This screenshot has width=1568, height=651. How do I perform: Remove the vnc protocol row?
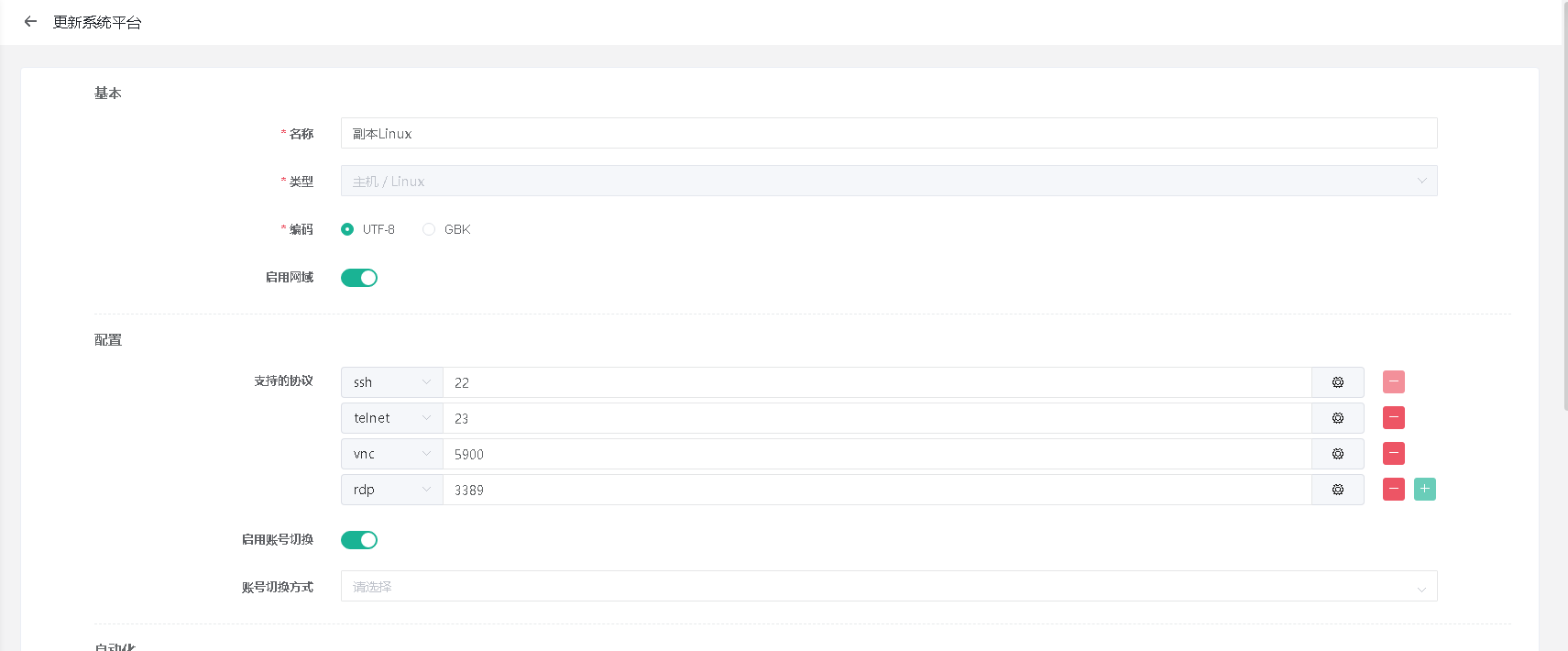(x=1394, y=453)
